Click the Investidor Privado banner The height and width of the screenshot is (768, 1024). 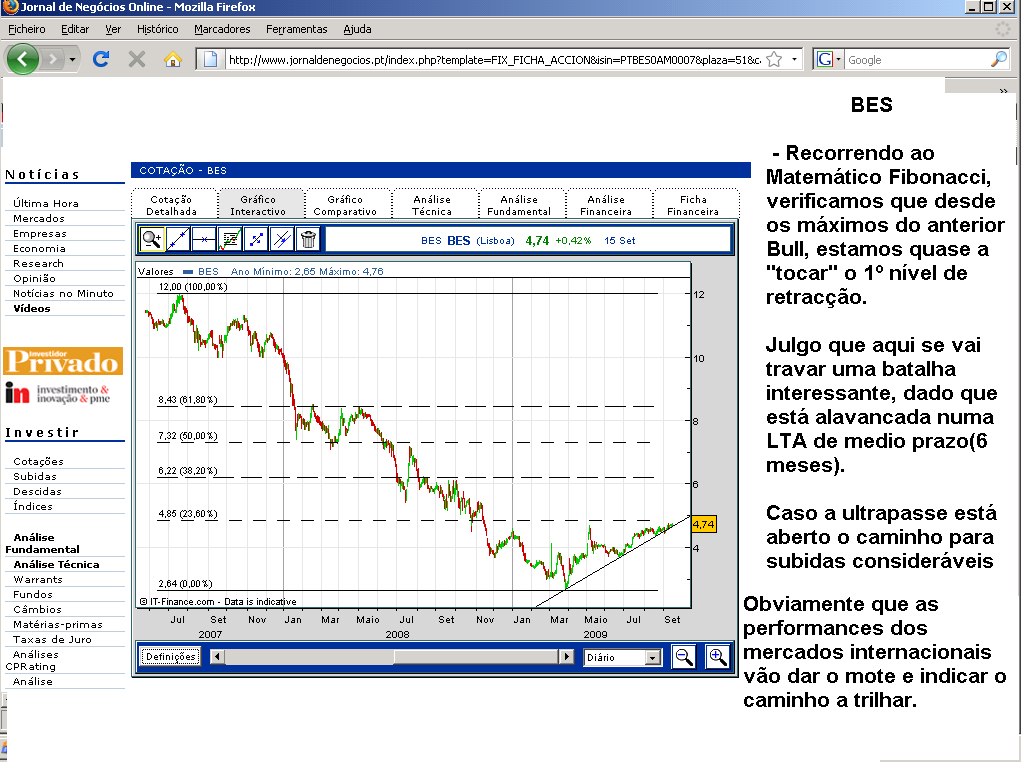coord(63,361)
